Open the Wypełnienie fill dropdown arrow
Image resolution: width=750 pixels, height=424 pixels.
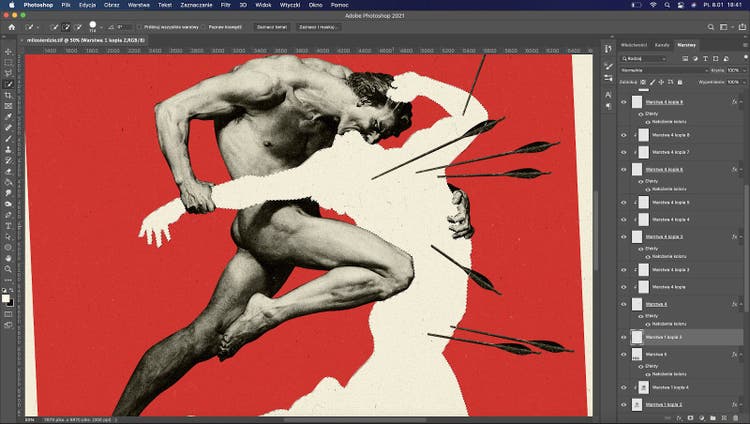coord(744,82)
